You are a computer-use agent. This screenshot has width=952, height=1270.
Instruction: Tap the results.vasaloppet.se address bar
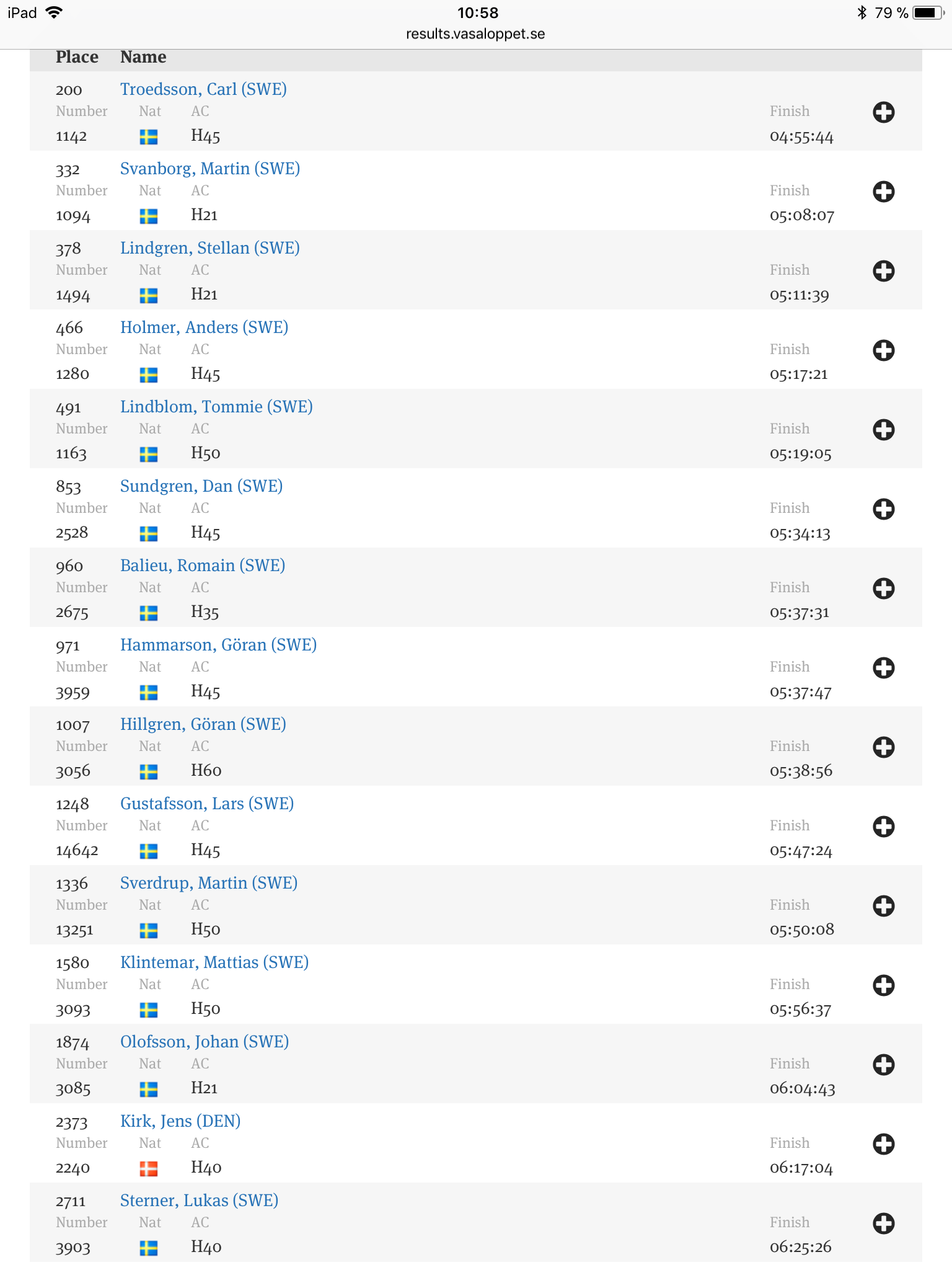(x=475, y=34)
